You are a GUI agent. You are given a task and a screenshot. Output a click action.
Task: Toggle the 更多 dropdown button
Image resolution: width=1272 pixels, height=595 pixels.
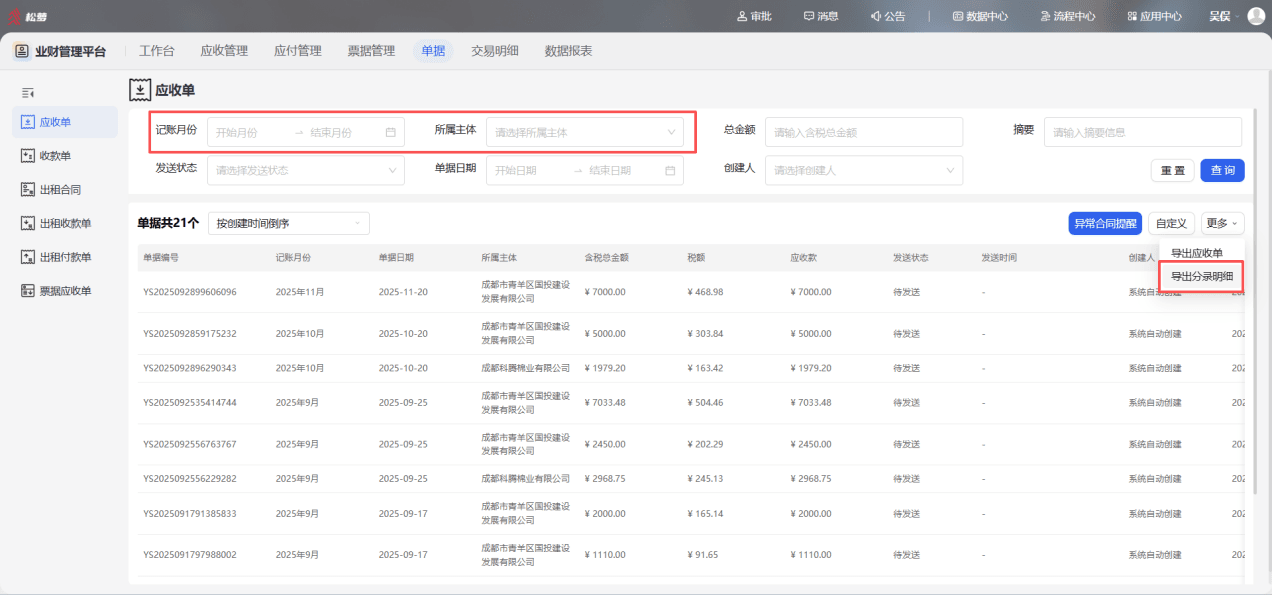click(1223, 223)
